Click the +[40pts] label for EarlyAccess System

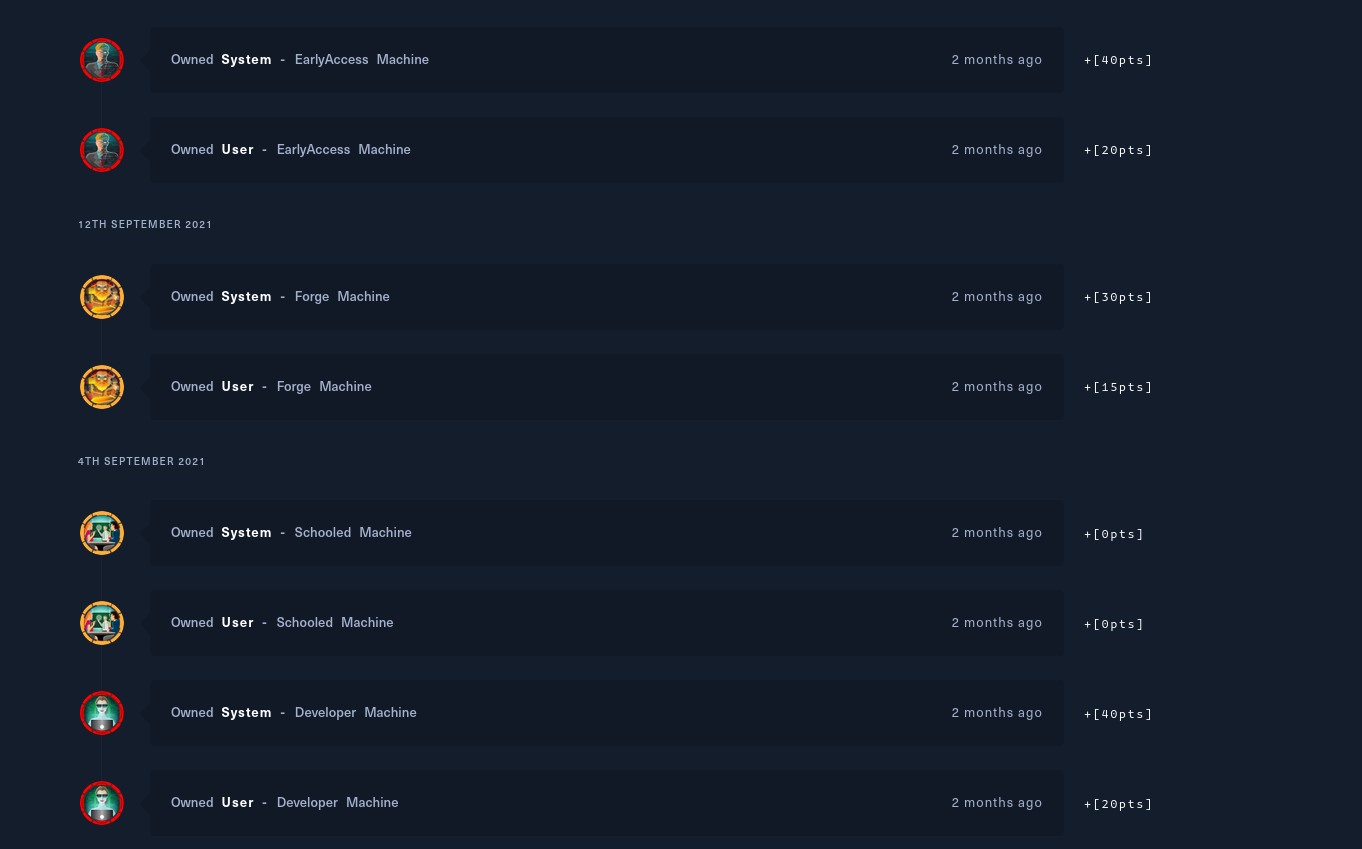point(1118,60)
